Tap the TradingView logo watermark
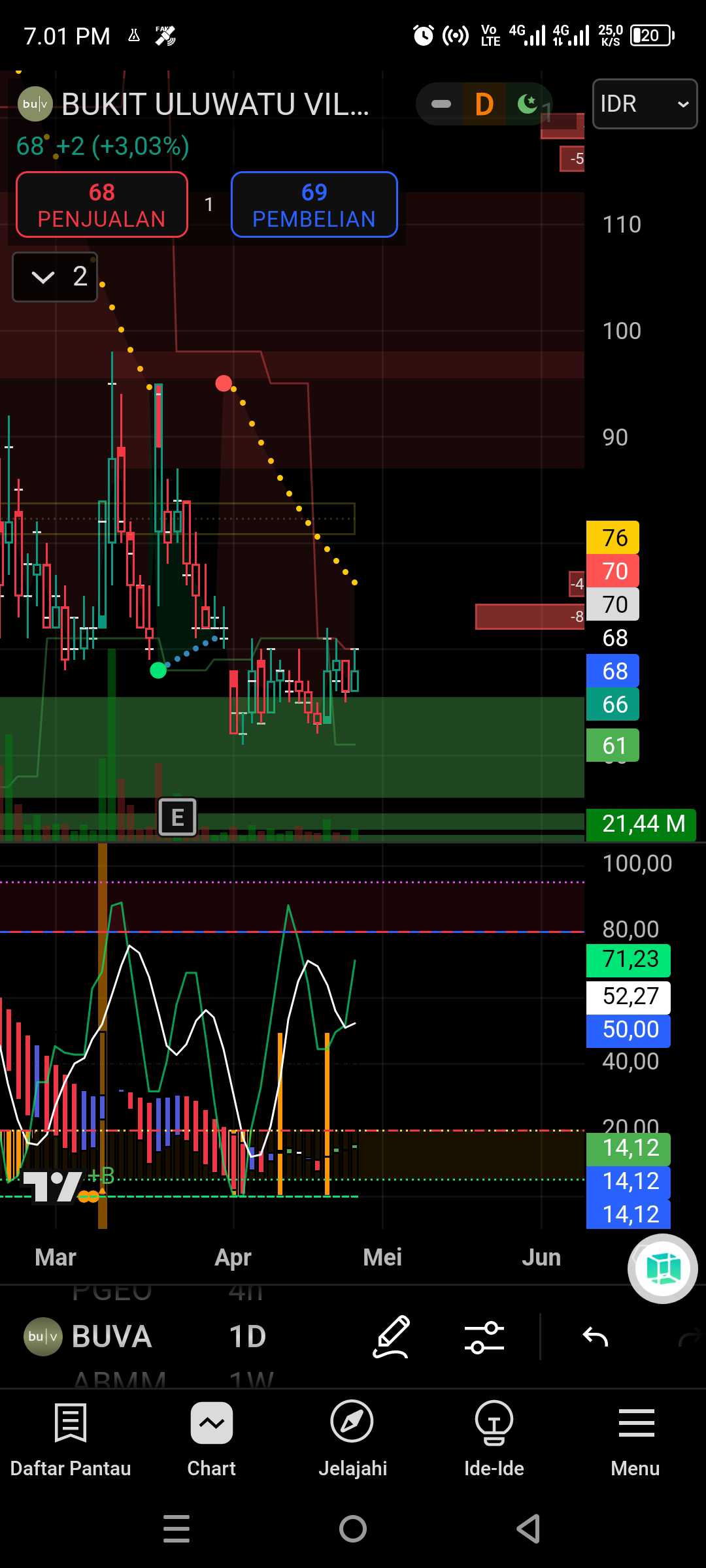Viewport: 706px width, 1568px height. (54, 1186)
